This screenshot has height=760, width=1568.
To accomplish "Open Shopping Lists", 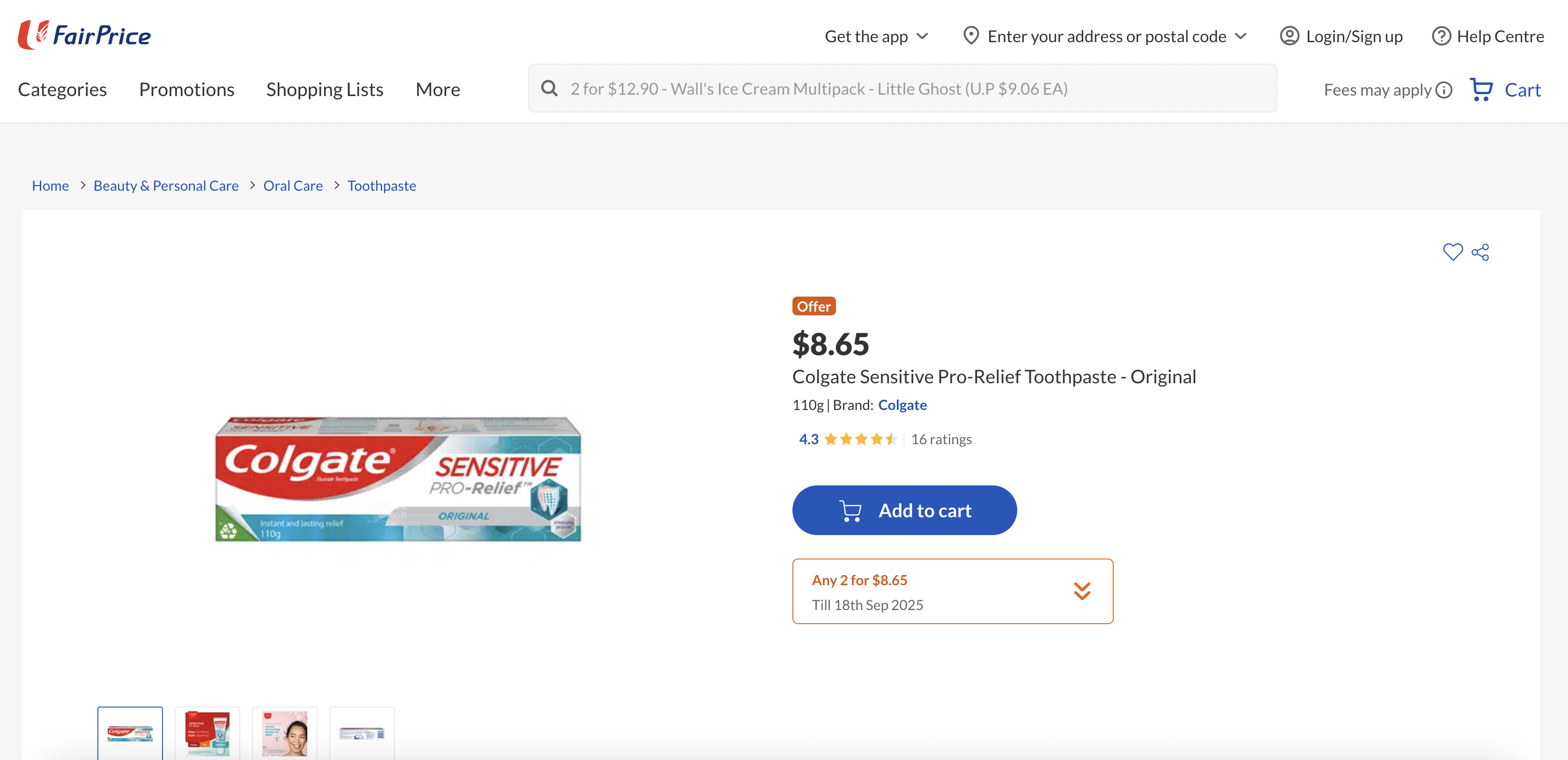I will point(325,89).
